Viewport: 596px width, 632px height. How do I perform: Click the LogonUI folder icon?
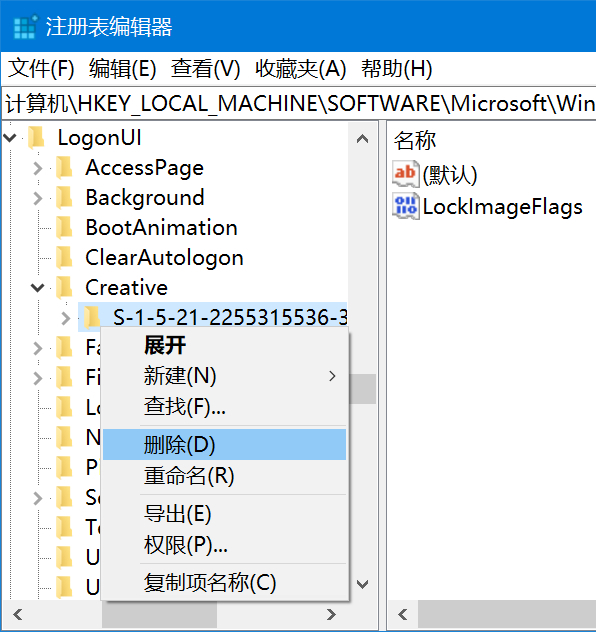[x=37, y=137]
